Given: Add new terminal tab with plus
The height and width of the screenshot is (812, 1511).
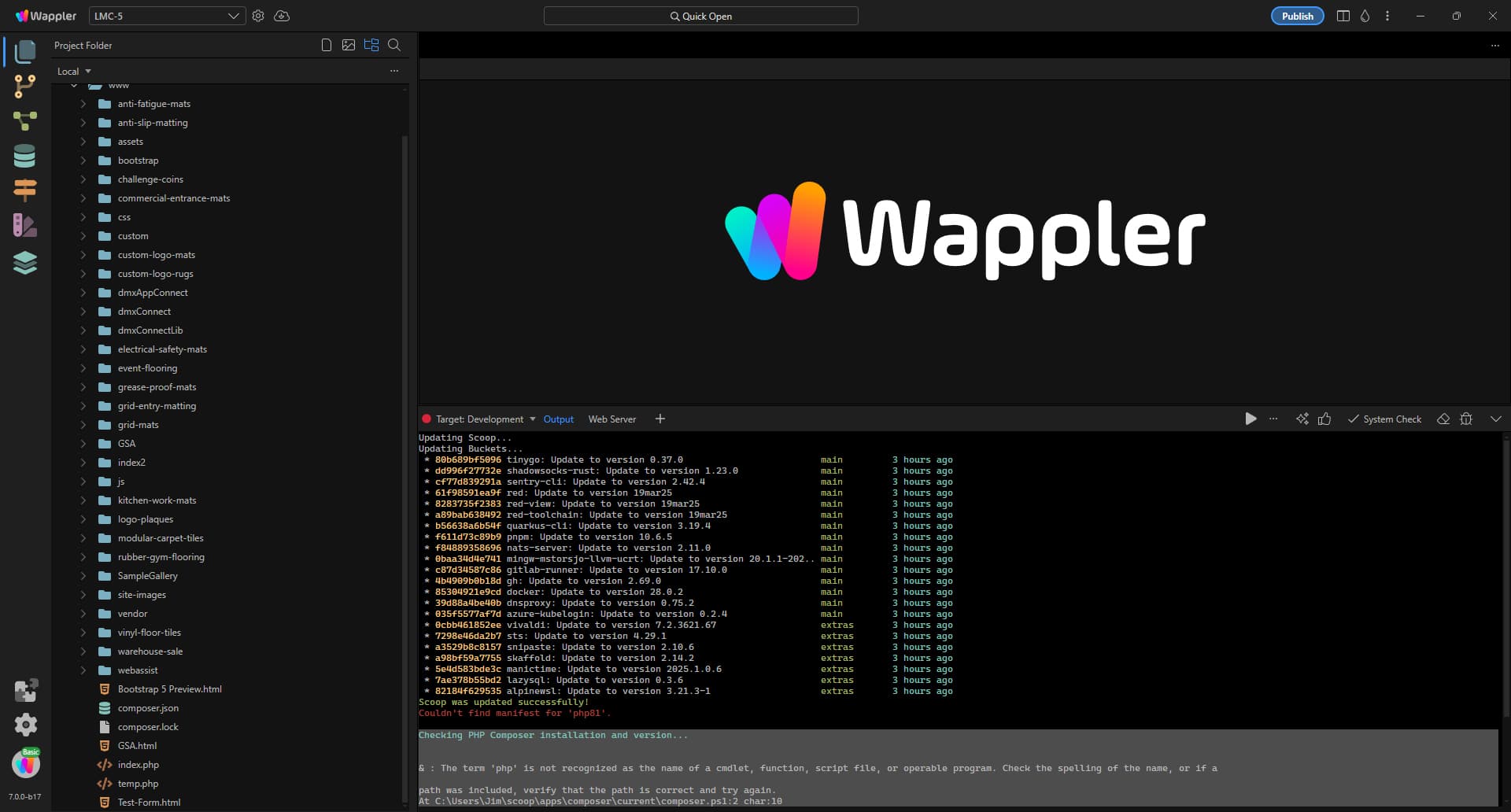Looking at the screenshot, I should (660, 419).
